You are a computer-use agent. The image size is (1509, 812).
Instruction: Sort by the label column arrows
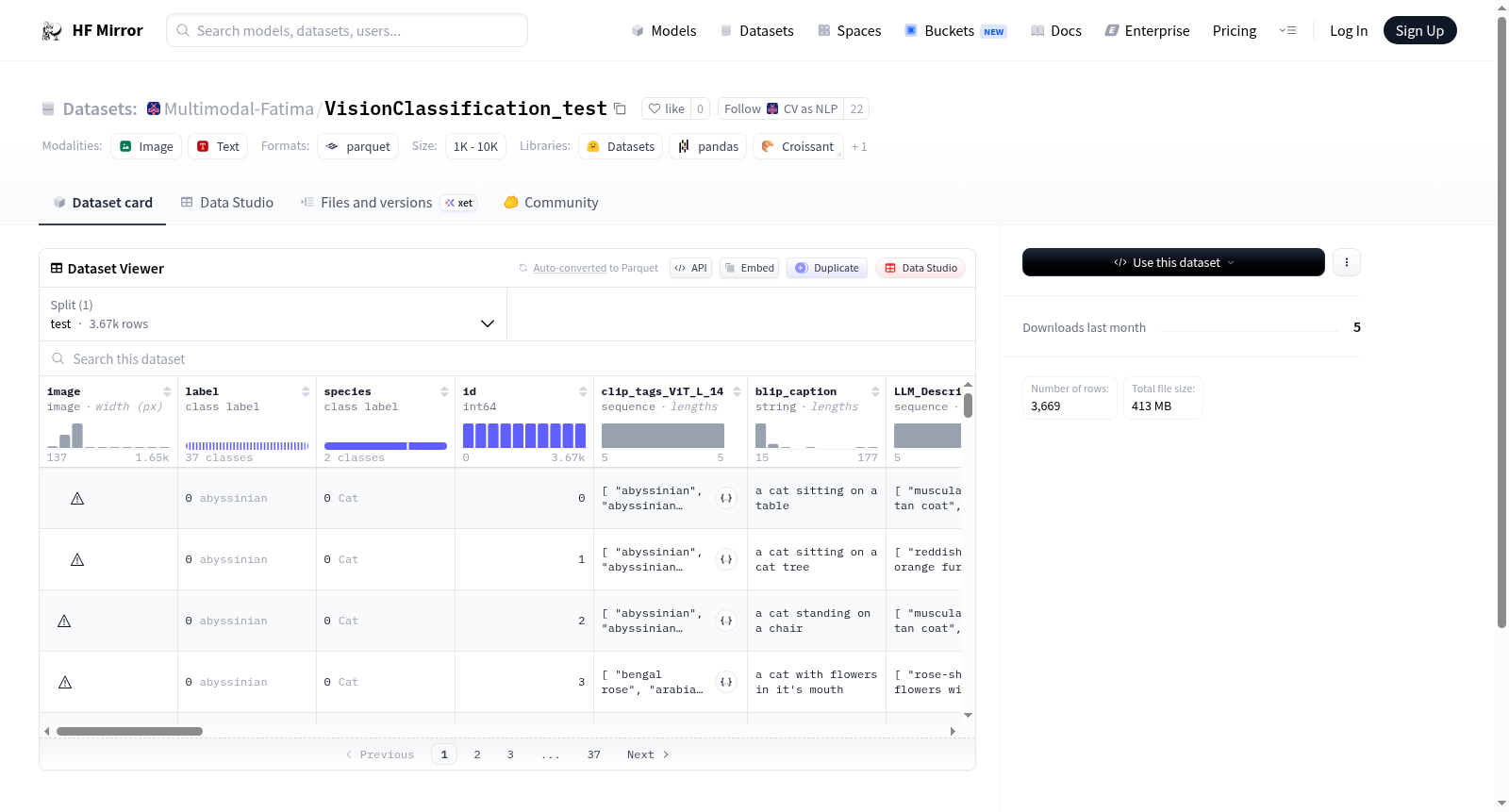(x=306, y=391)
